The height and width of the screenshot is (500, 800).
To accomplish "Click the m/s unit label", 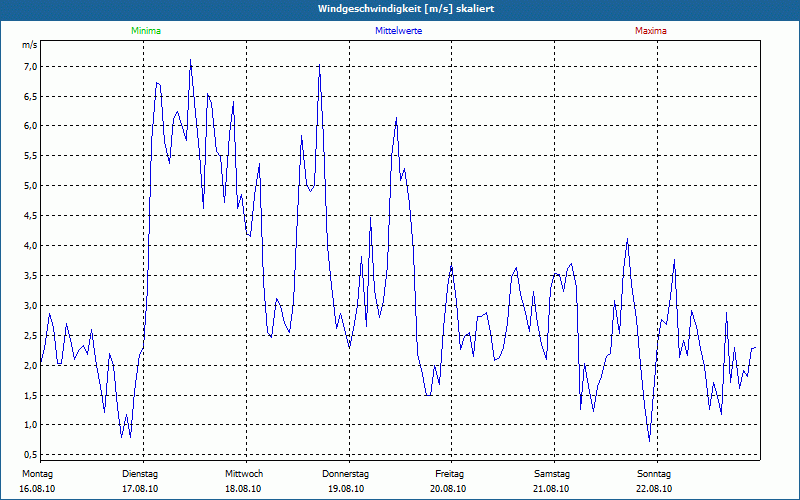I will [x=30, y=45].
